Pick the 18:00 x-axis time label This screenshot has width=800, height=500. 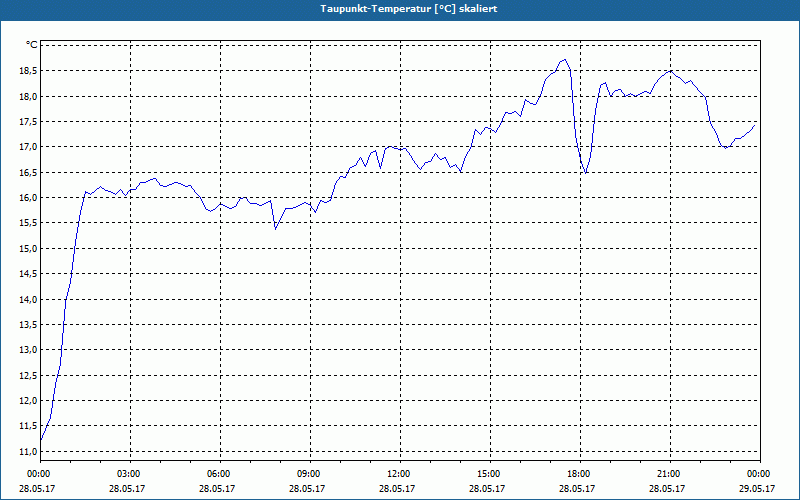(579, 474)
